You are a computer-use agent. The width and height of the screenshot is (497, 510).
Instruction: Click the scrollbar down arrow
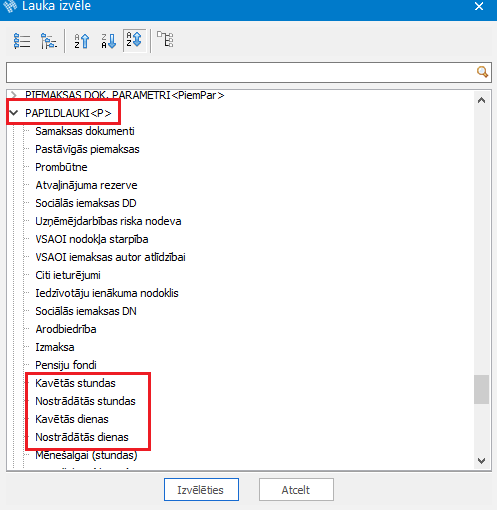point(481,461)
